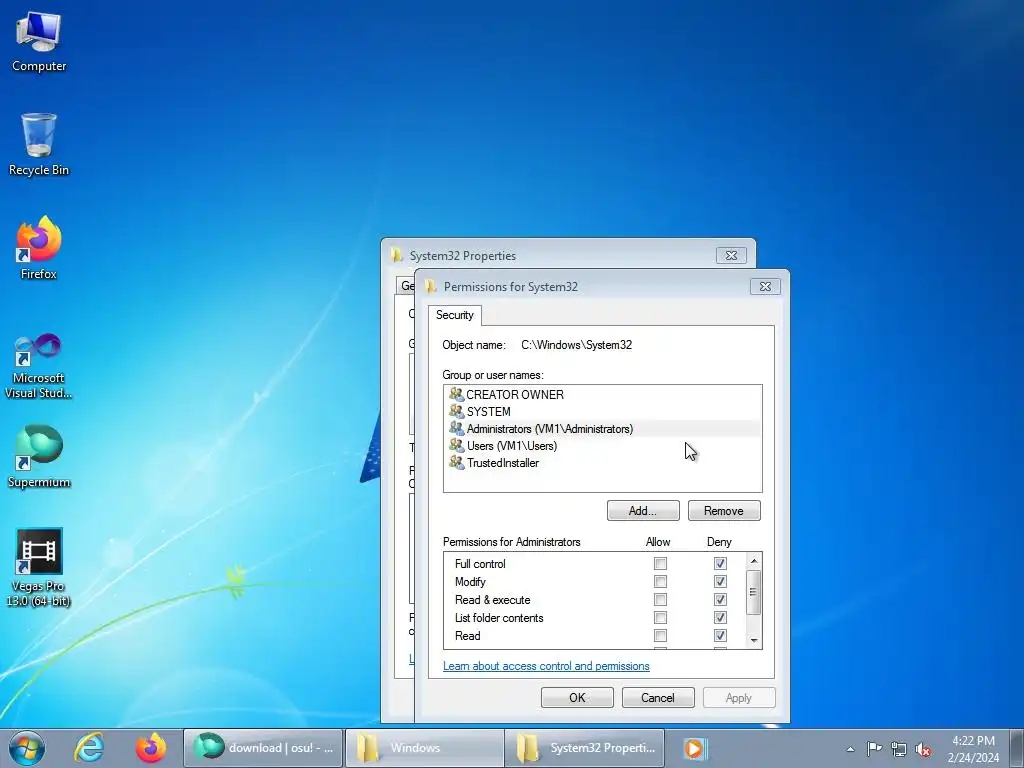Click the Security tab
The image size is (1024, 768).
click(455, 315)
